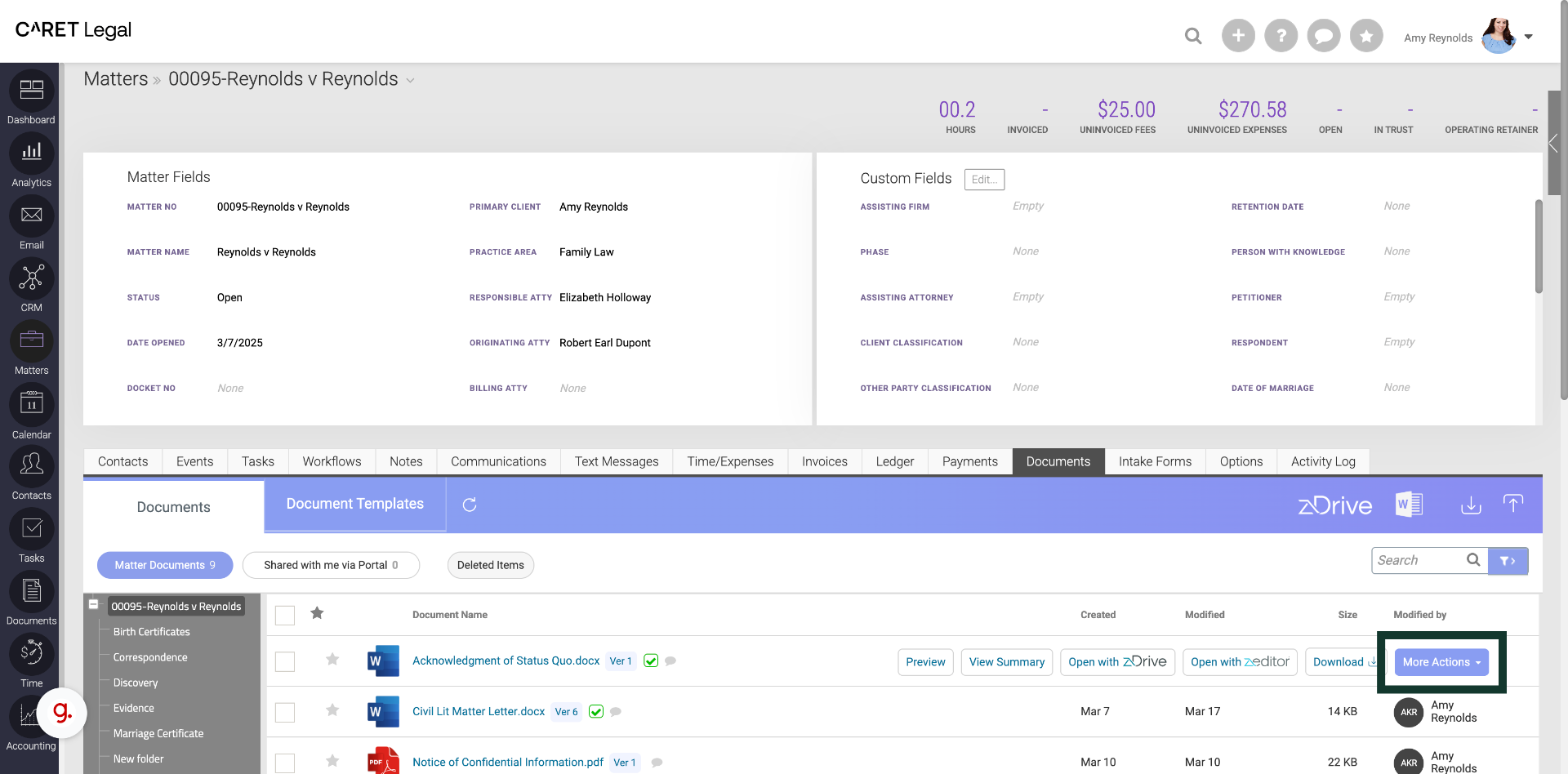Click the Matters breadcrumb link

[x=116, y=79]
